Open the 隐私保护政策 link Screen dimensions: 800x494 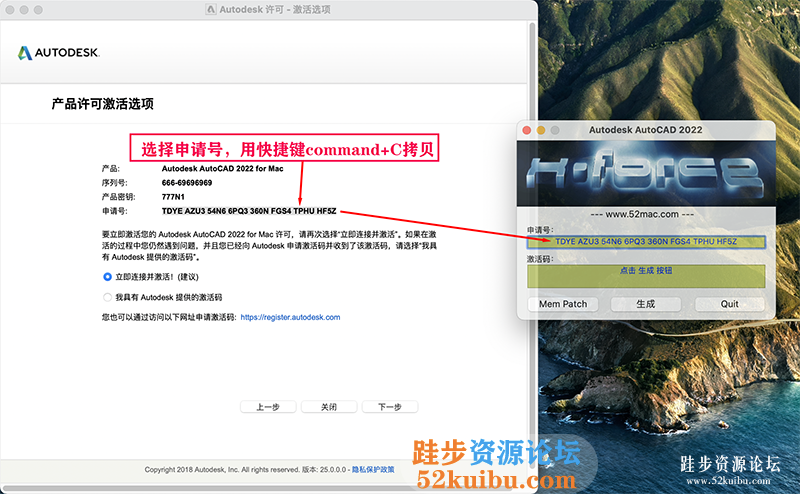pos(373,470)
